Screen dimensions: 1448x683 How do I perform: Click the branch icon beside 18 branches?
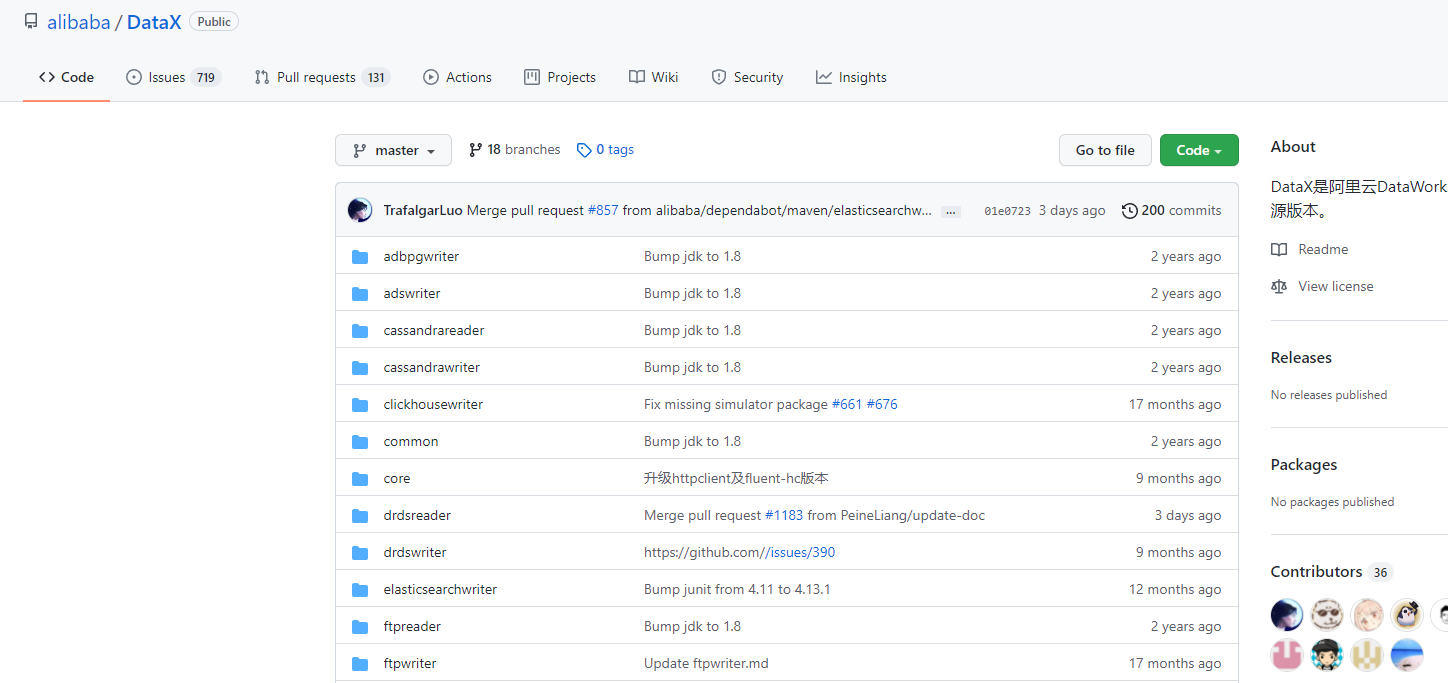[476, 150]
